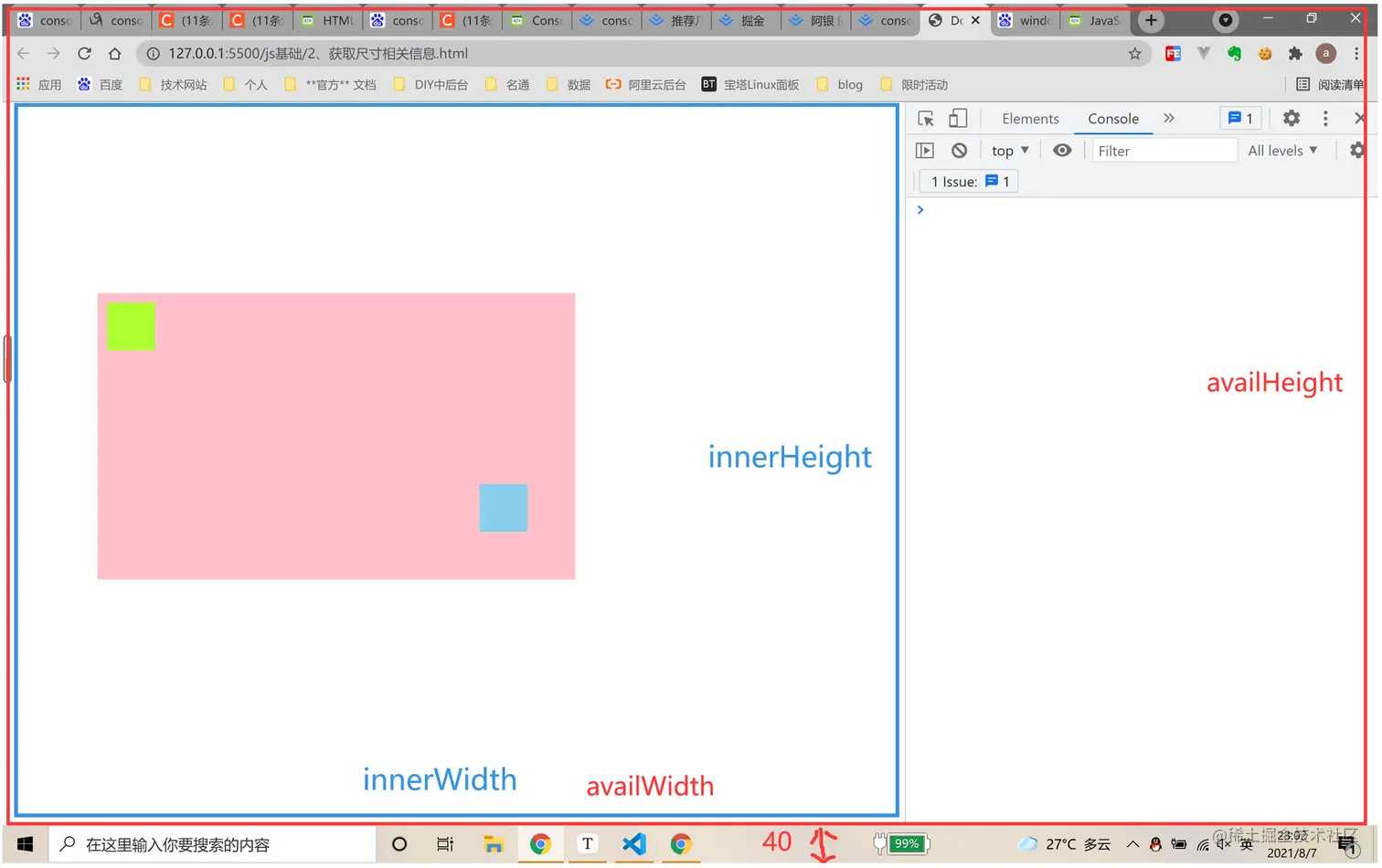The image size is (1382, 868).
Task: Go forward with the browser forward arrow
Action: (54, 54)
